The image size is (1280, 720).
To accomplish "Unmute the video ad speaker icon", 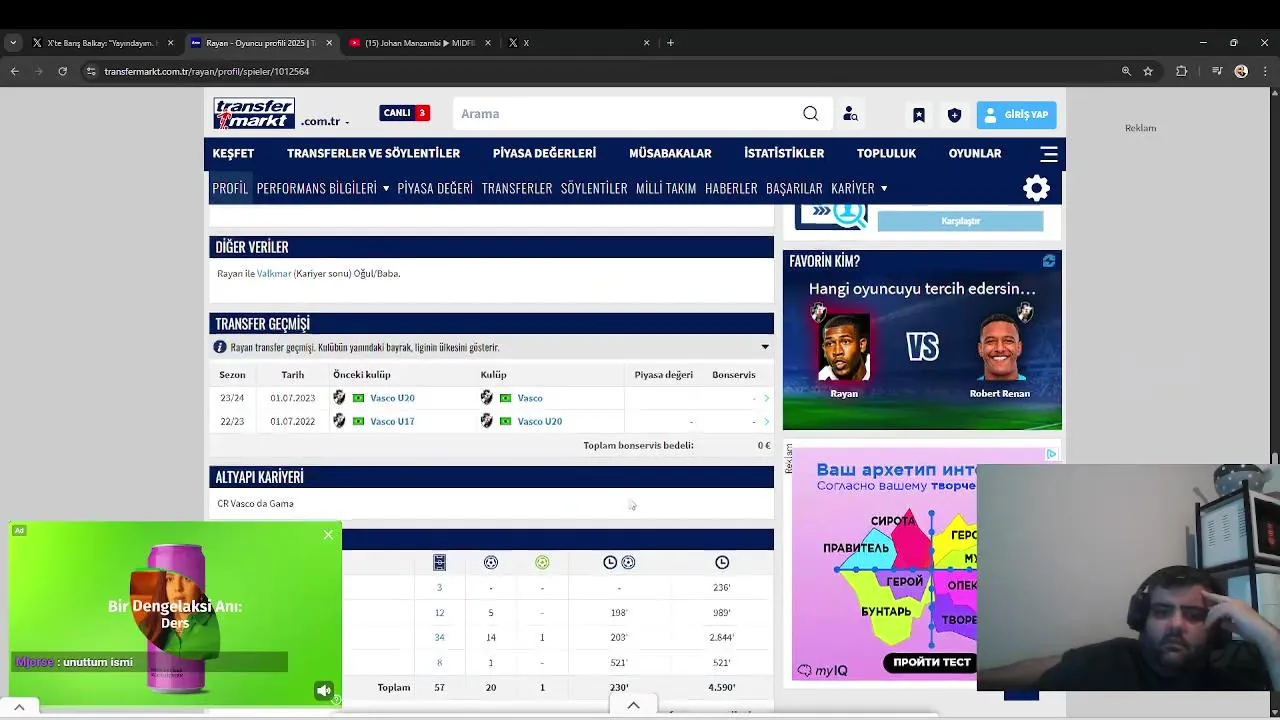I will pos(324,691).
